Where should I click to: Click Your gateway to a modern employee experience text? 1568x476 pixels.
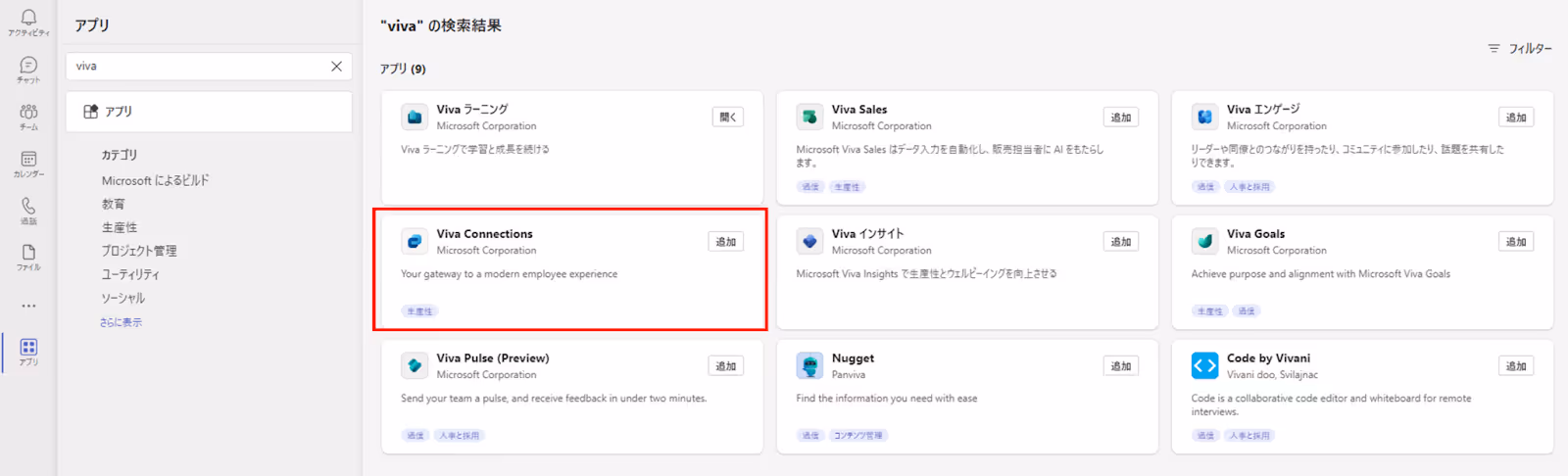coord(510,274)
